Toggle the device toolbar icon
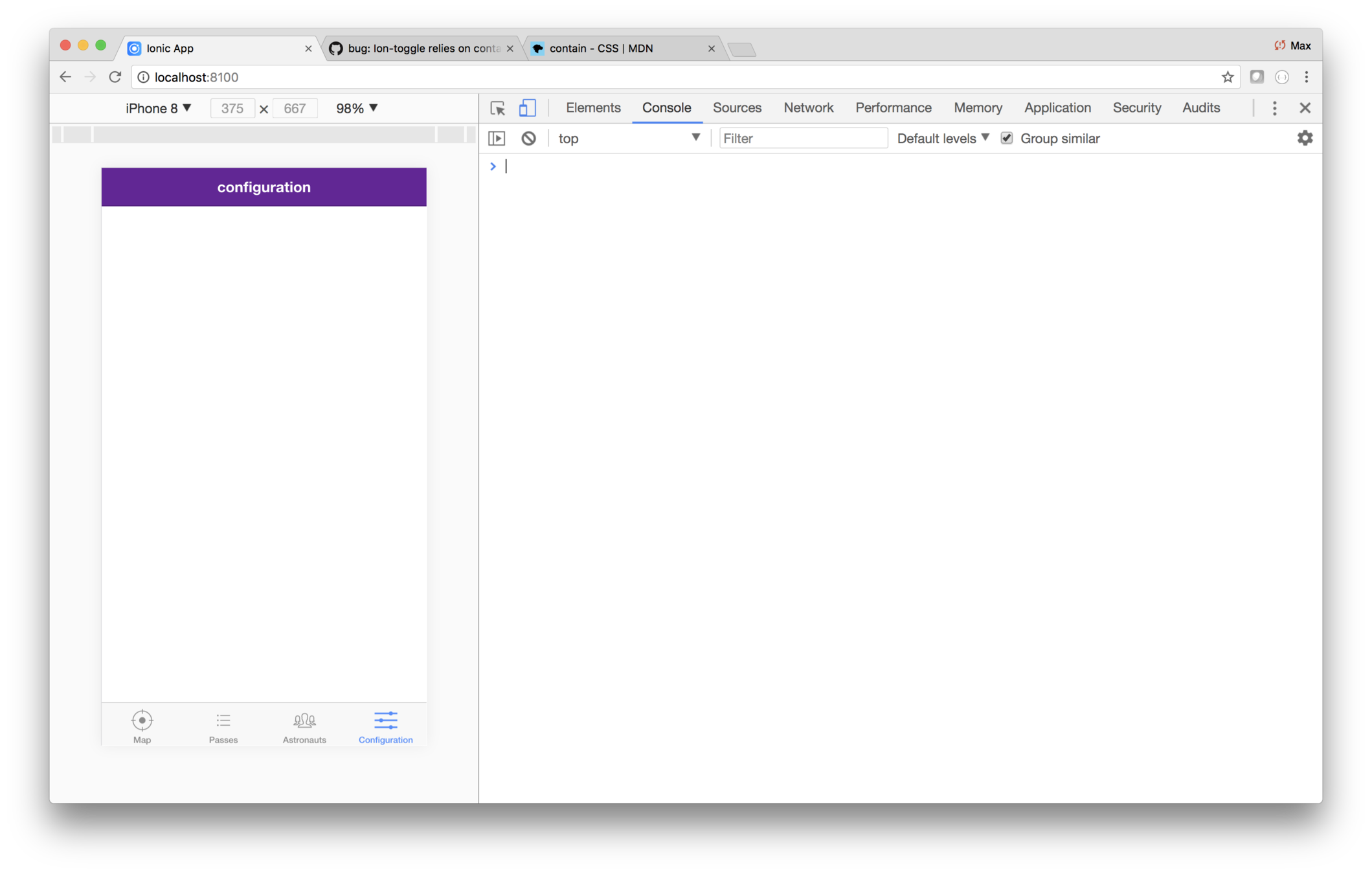This screenshot has height=874, width=1372. pyautogui.click(x=527, y=108)
